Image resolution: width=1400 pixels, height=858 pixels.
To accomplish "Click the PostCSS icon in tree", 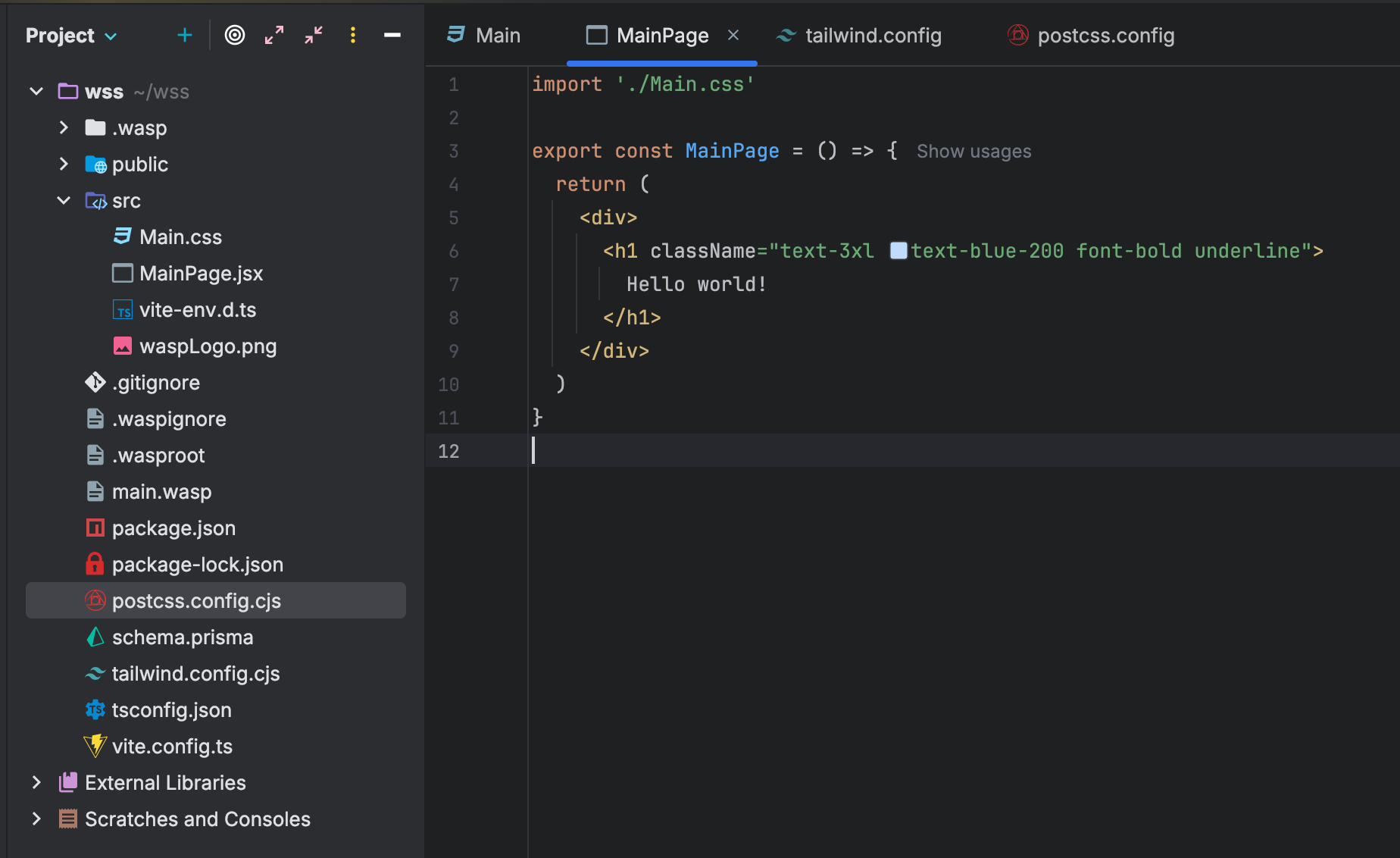I will click(95, 600).
